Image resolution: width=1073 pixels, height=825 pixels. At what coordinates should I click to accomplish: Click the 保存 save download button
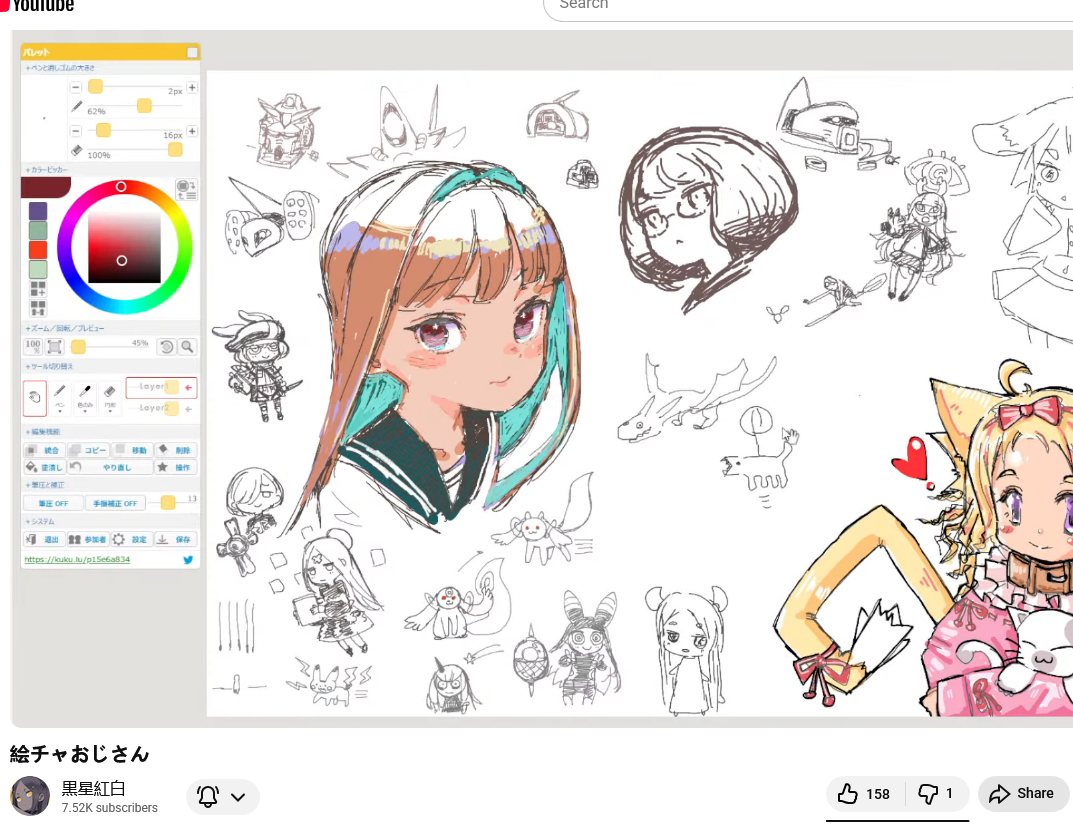coord(176,539)
